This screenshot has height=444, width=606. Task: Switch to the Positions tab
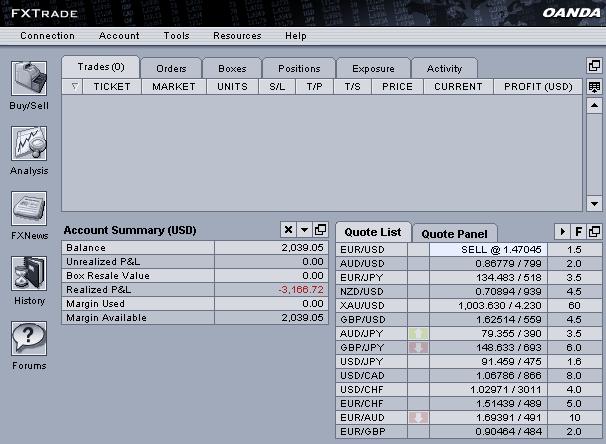click(299, 68)
